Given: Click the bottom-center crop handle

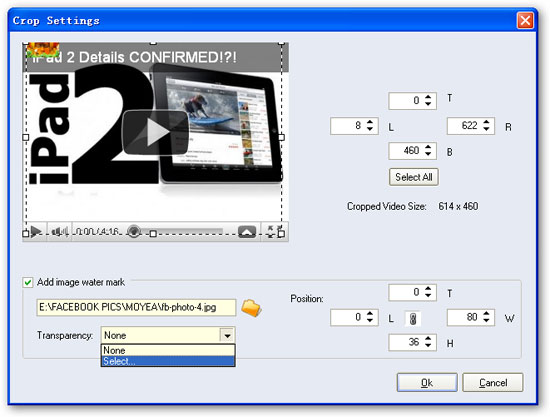Looking at the screenshot, I should [153, 234].
